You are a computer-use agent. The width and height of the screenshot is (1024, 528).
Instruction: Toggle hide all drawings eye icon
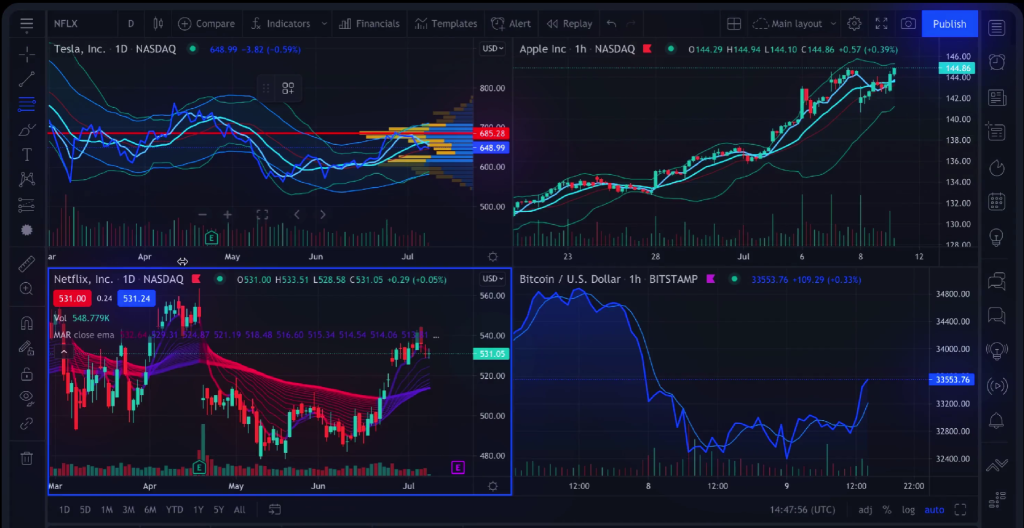point(27,397)
